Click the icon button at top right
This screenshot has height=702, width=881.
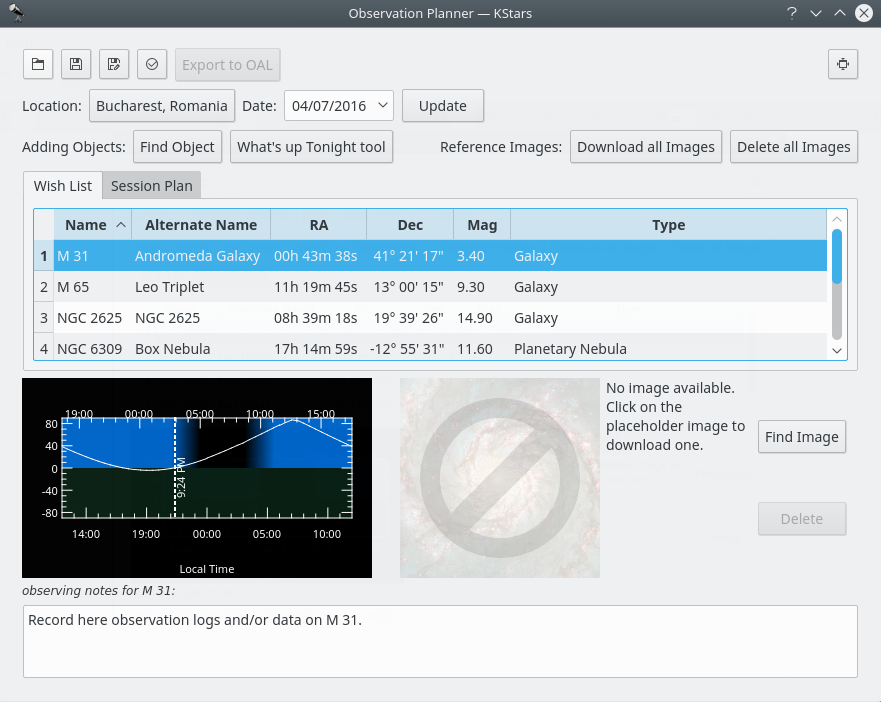click(843, 65)
